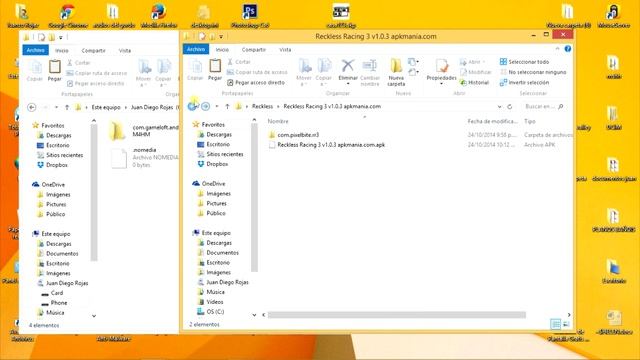Select .nomedia file in left window

pos(144,158)
